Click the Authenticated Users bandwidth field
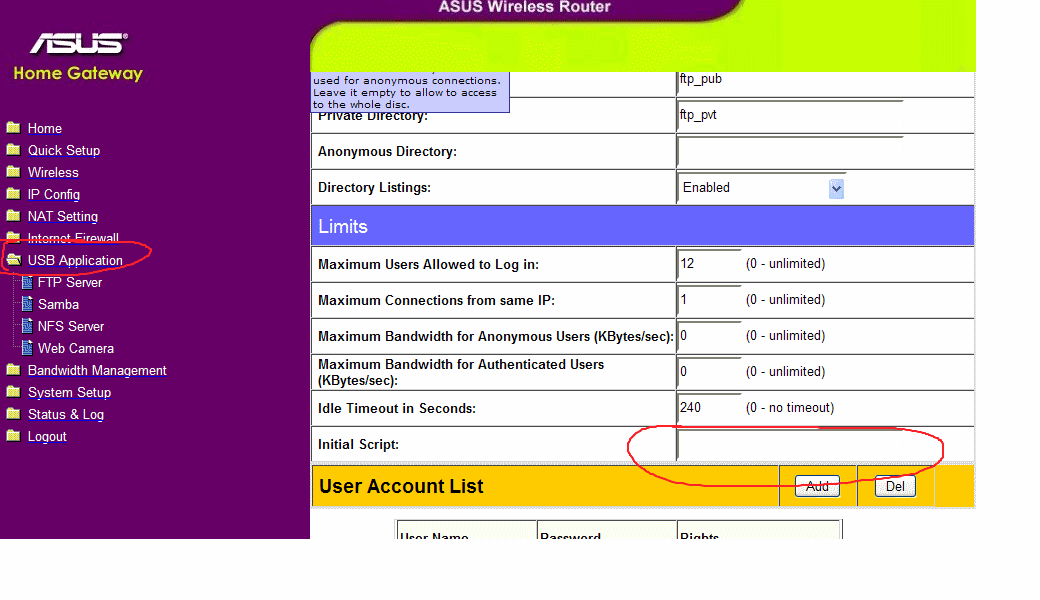1040x600 pixels. (x=709, y=371)
